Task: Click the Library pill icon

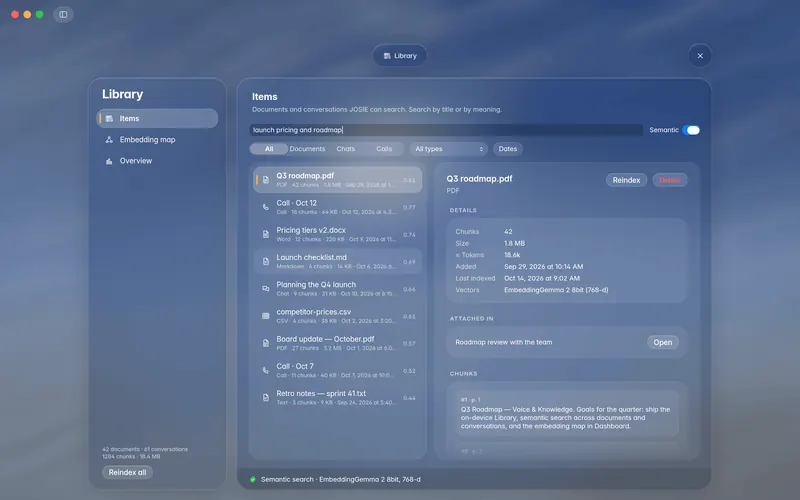Action: 387,56
